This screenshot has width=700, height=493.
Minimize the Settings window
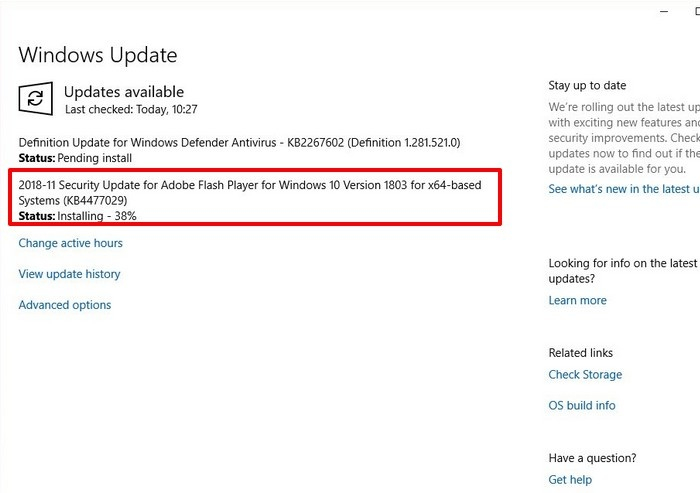(x=663, y=10)
